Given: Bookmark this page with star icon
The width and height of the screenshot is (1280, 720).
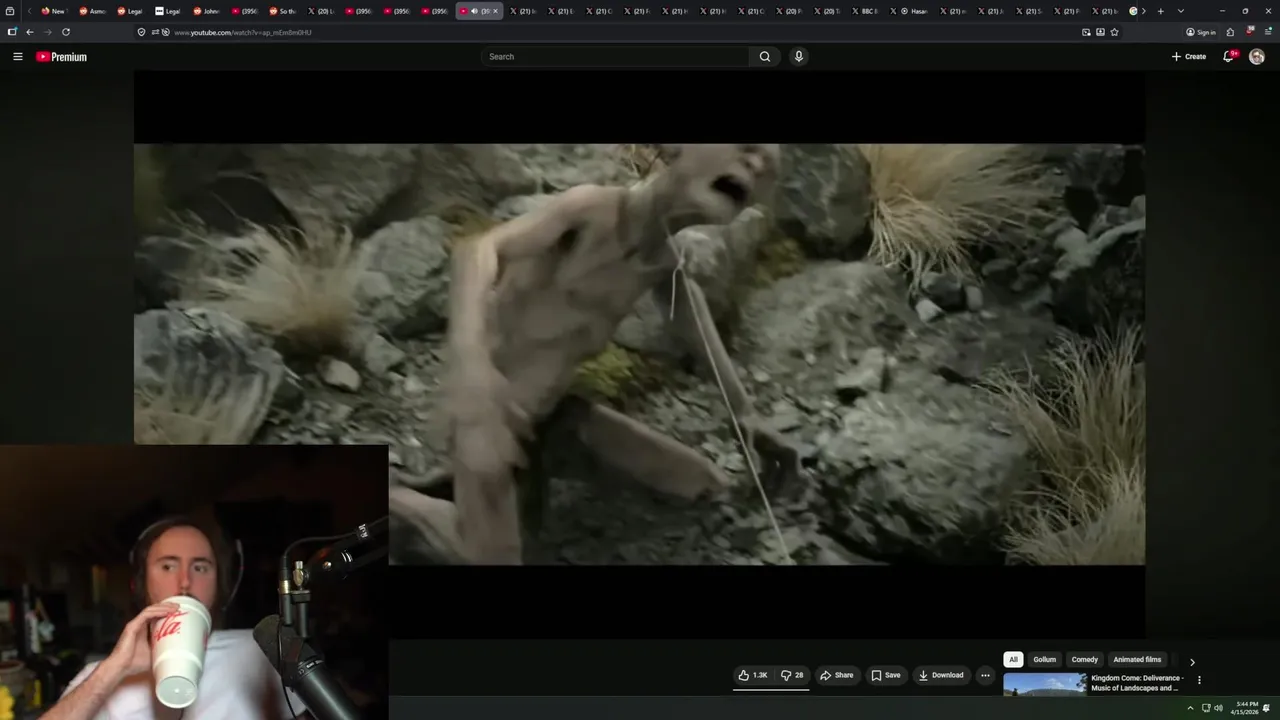Looking at the screenshot, I should click(1114, 32).
